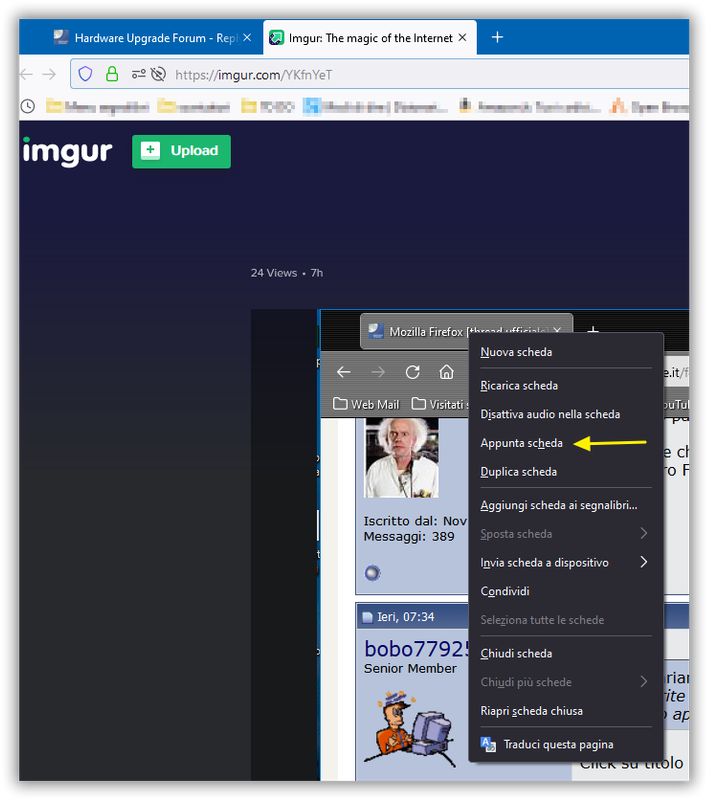Select 'Disattiva audio nella scheda' menu entry
Screen dimensions: 720x800
click(566, 414)
